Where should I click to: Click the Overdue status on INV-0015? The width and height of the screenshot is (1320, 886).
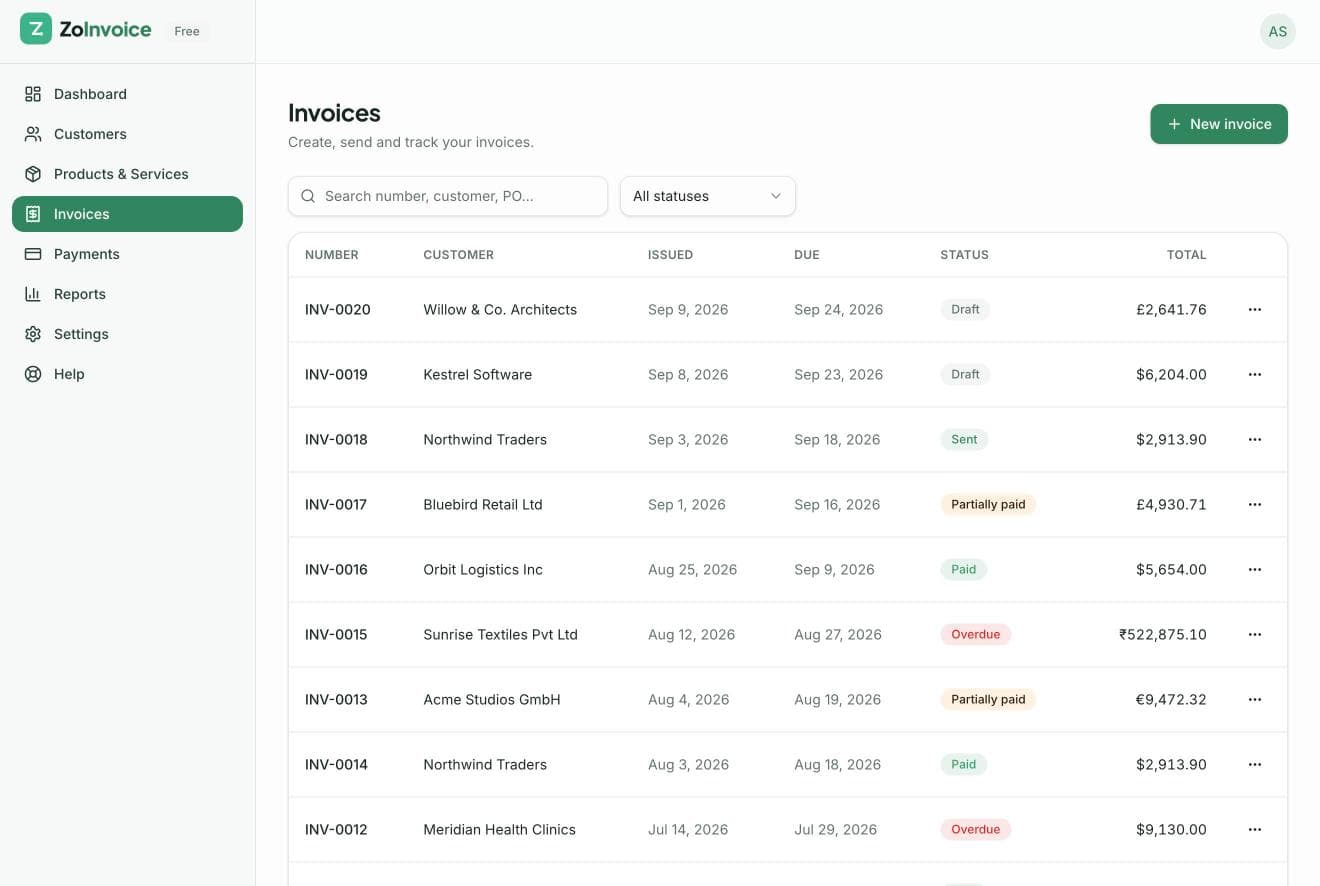[x=976, y=635]
